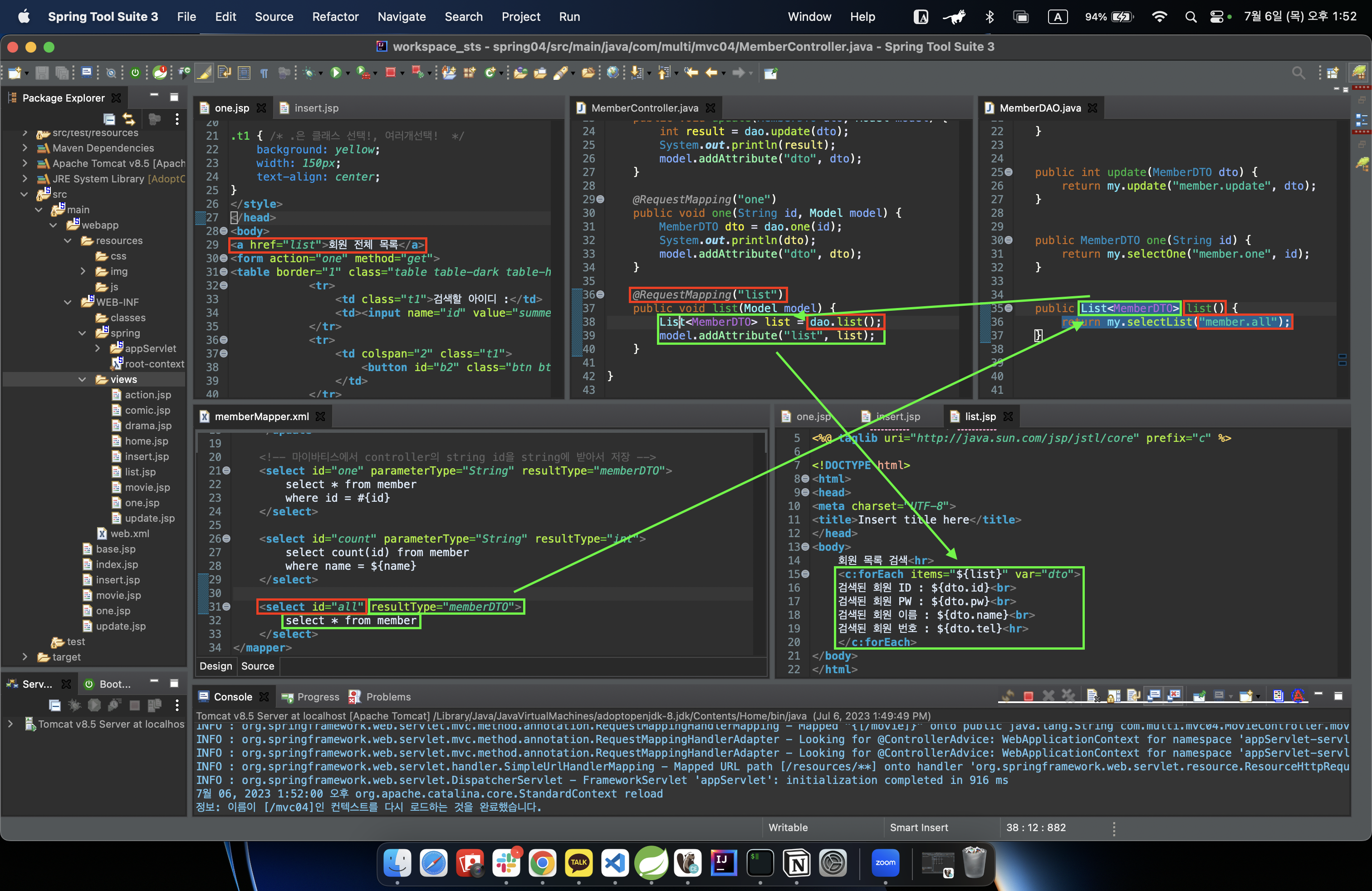Terminate the server with console stop button
This screenshot has height=891, width=1372.
[1028, 696]
